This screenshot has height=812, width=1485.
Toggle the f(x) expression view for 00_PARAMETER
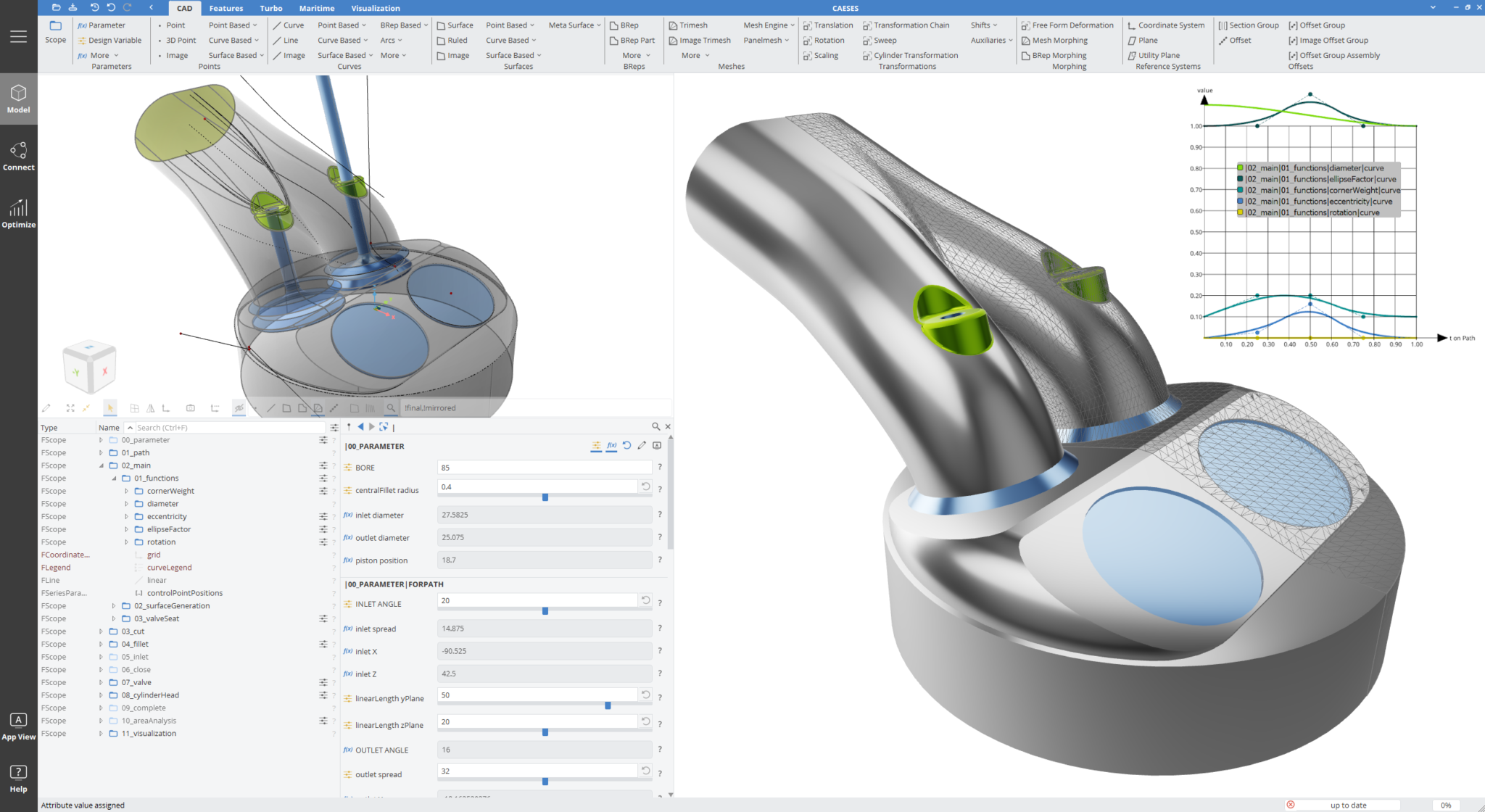pos(611,445)
